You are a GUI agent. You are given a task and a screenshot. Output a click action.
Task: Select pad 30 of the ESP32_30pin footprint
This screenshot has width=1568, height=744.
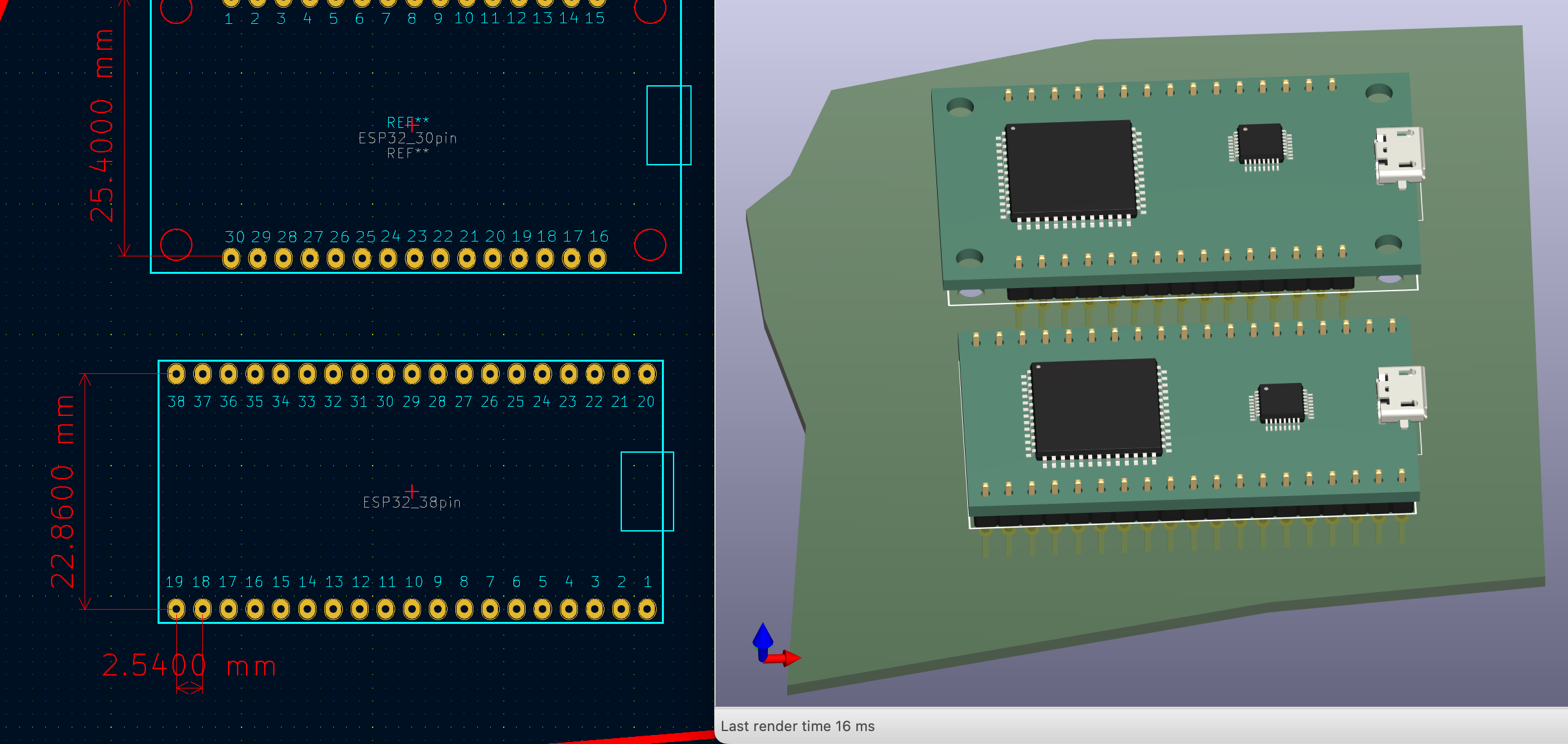pos(231,259)
